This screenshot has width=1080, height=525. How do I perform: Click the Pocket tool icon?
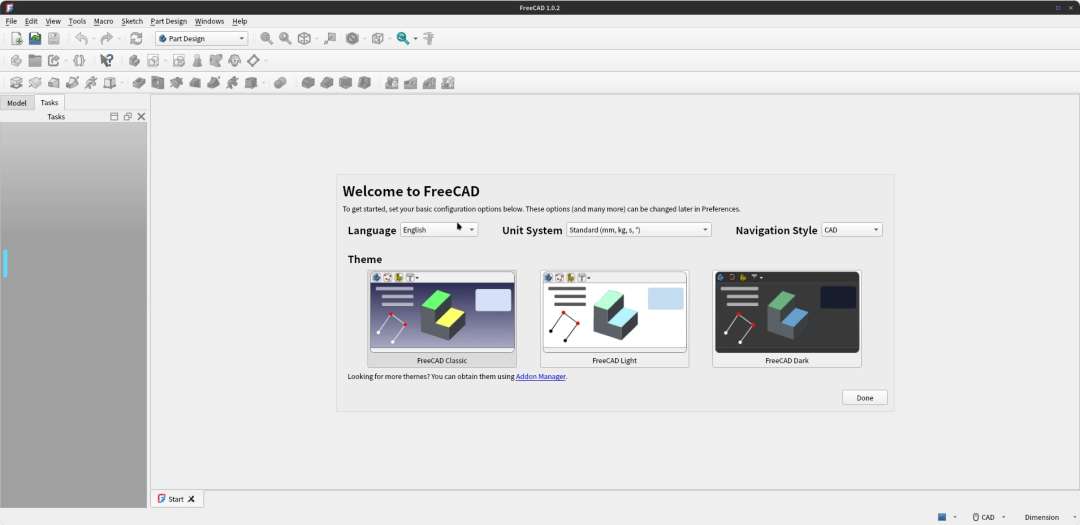pos(139,83)
